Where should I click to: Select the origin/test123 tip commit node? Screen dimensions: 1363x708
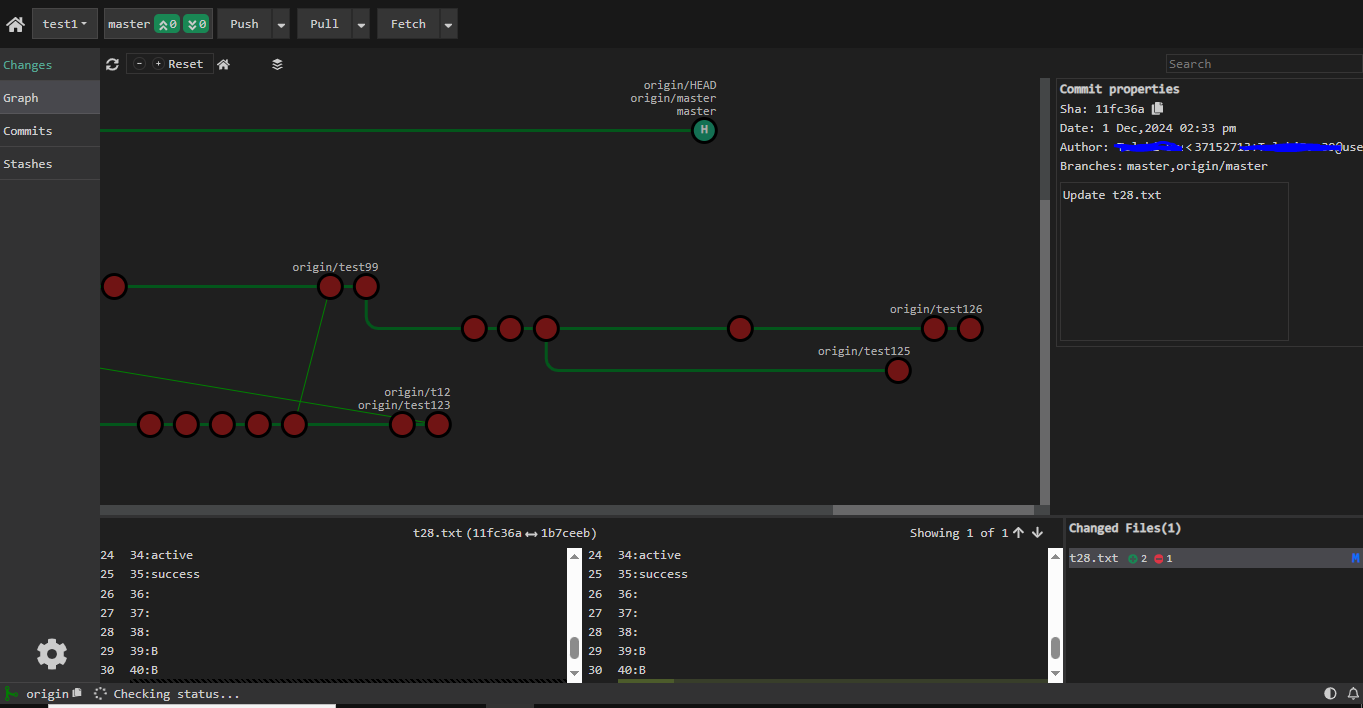tap(438, 425)
